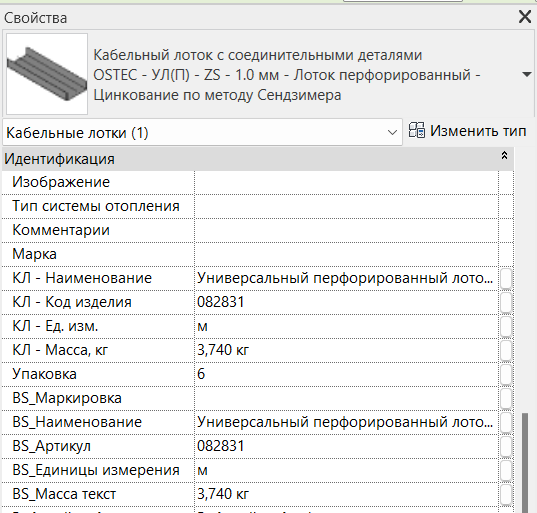This screenshot has width=537, height=513.
Task: Click КЛ - Масса, кг value 3,740 кг
Action: 223,350
